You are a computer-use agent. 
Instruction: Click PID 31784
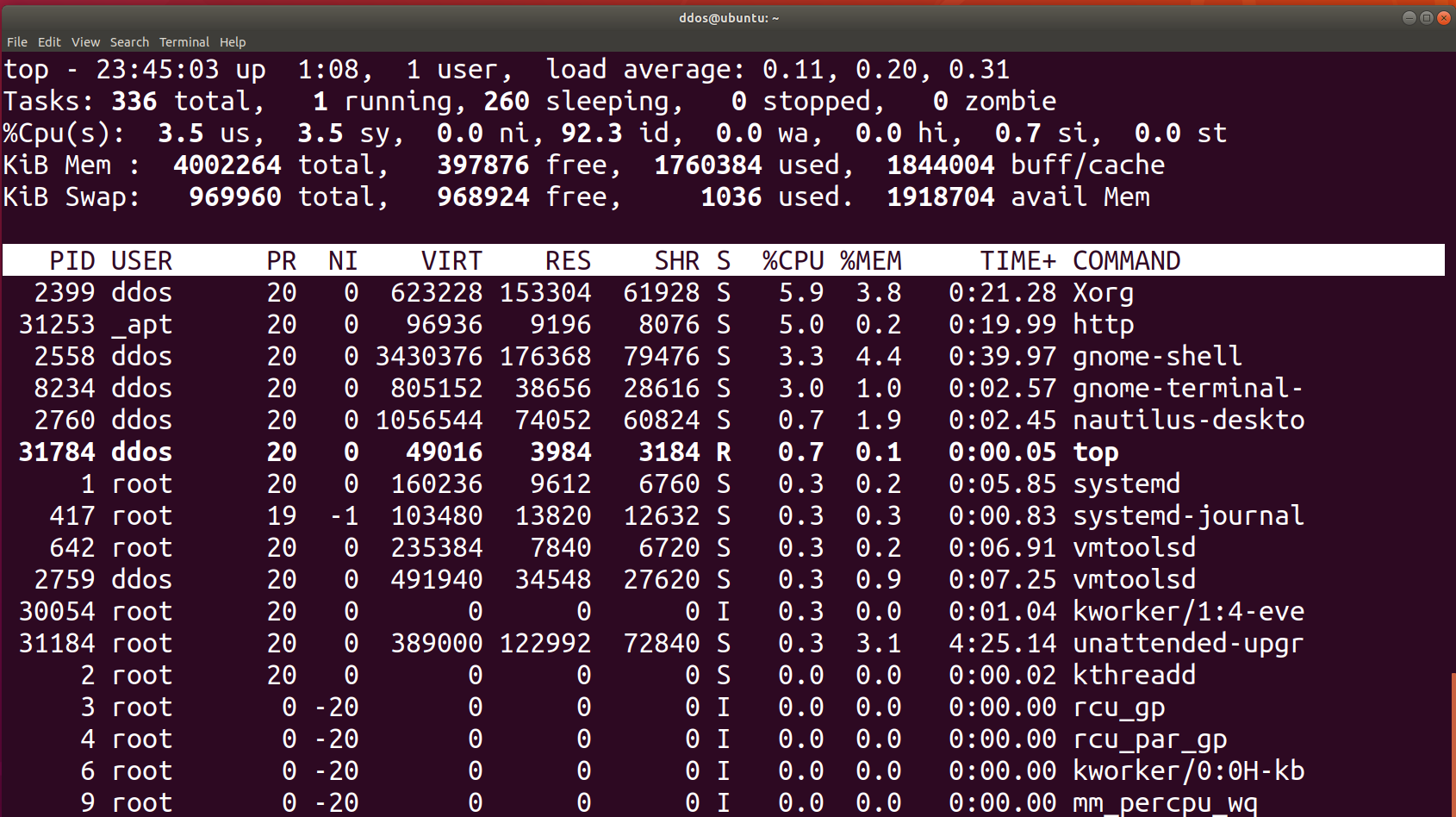(x=57, y=452)
